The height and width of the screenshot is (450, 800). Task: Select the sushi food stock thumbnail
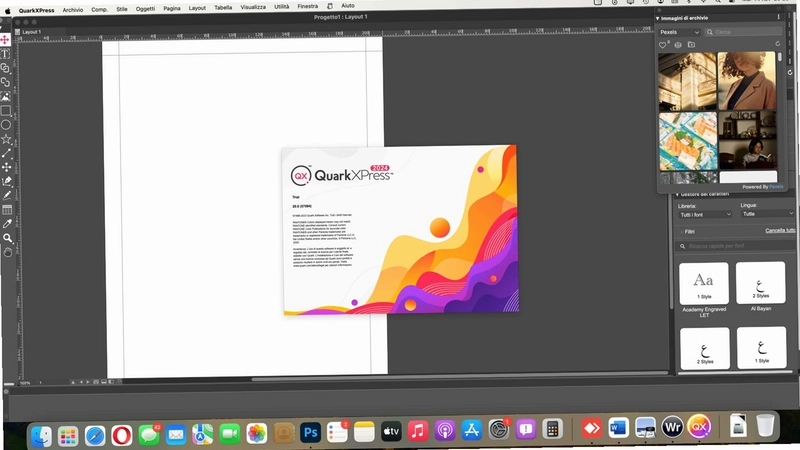point(688,141)
